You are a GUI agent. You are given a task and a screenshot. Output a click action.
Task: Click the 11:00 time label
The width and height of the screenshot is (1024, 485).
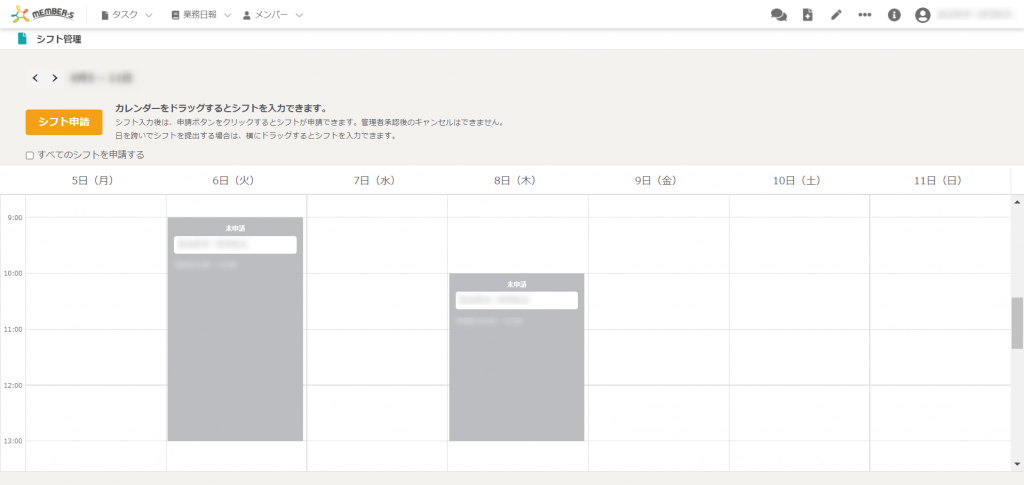click(x=11, y=330)
